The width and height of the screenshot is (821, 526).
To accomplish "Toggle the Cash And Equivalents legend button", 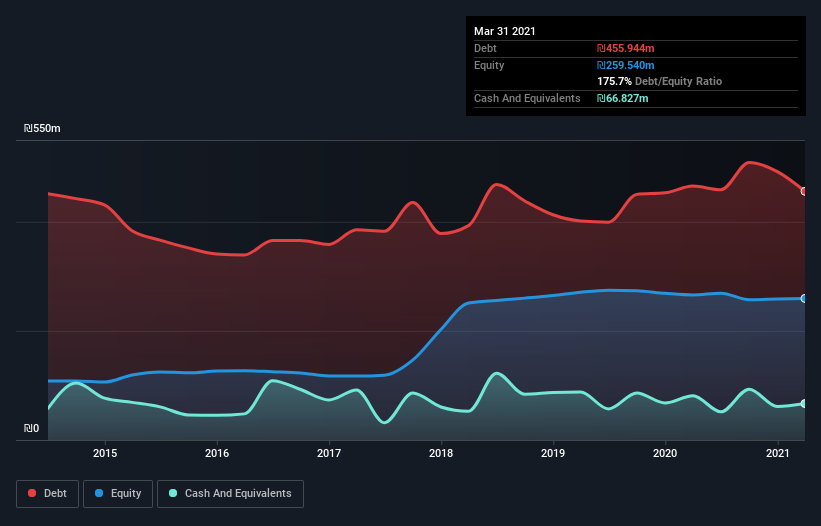I will [x=230, y=494].
